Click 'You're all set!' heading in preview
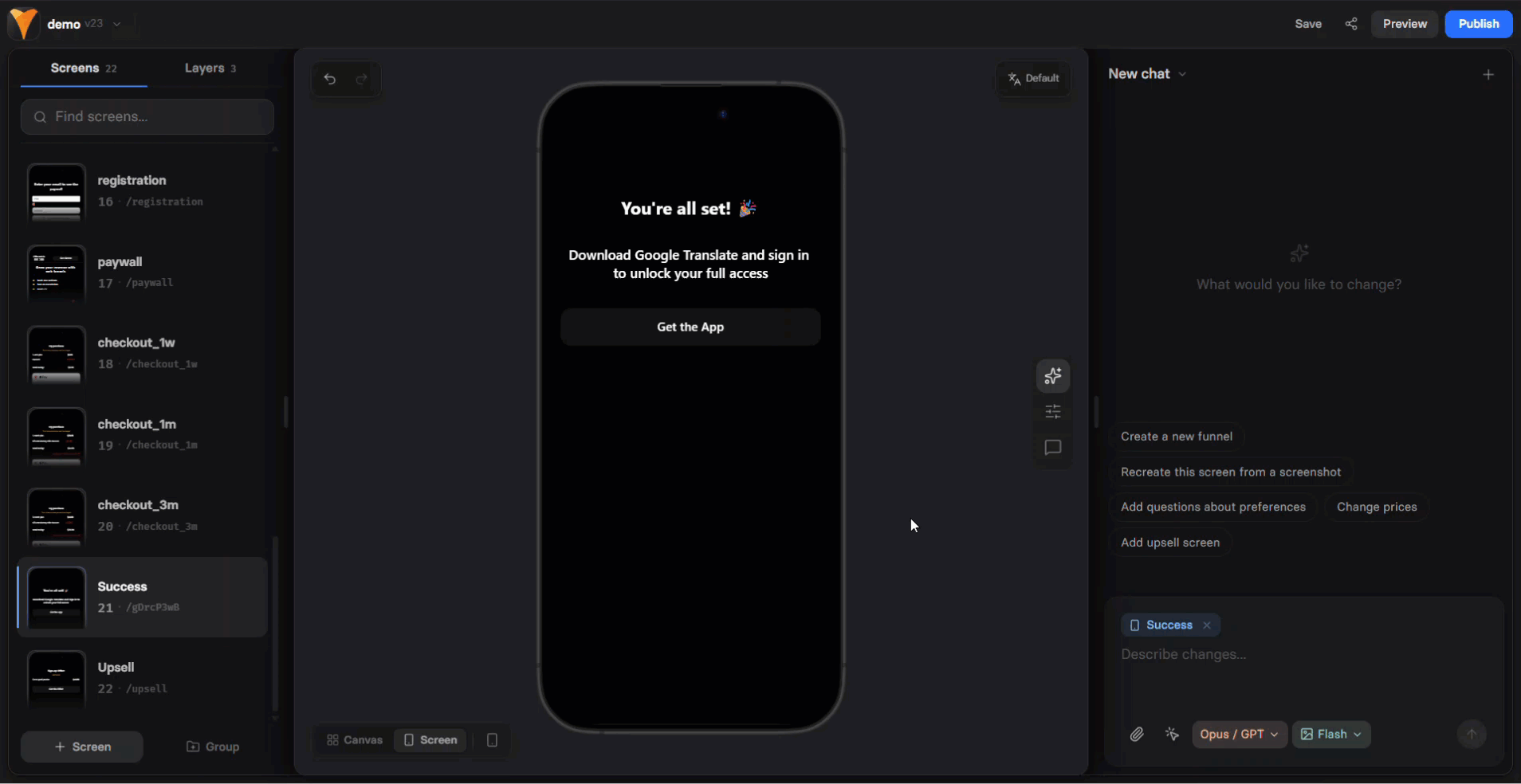Screen dimensions: 1521x784 (x=689, y=209)
